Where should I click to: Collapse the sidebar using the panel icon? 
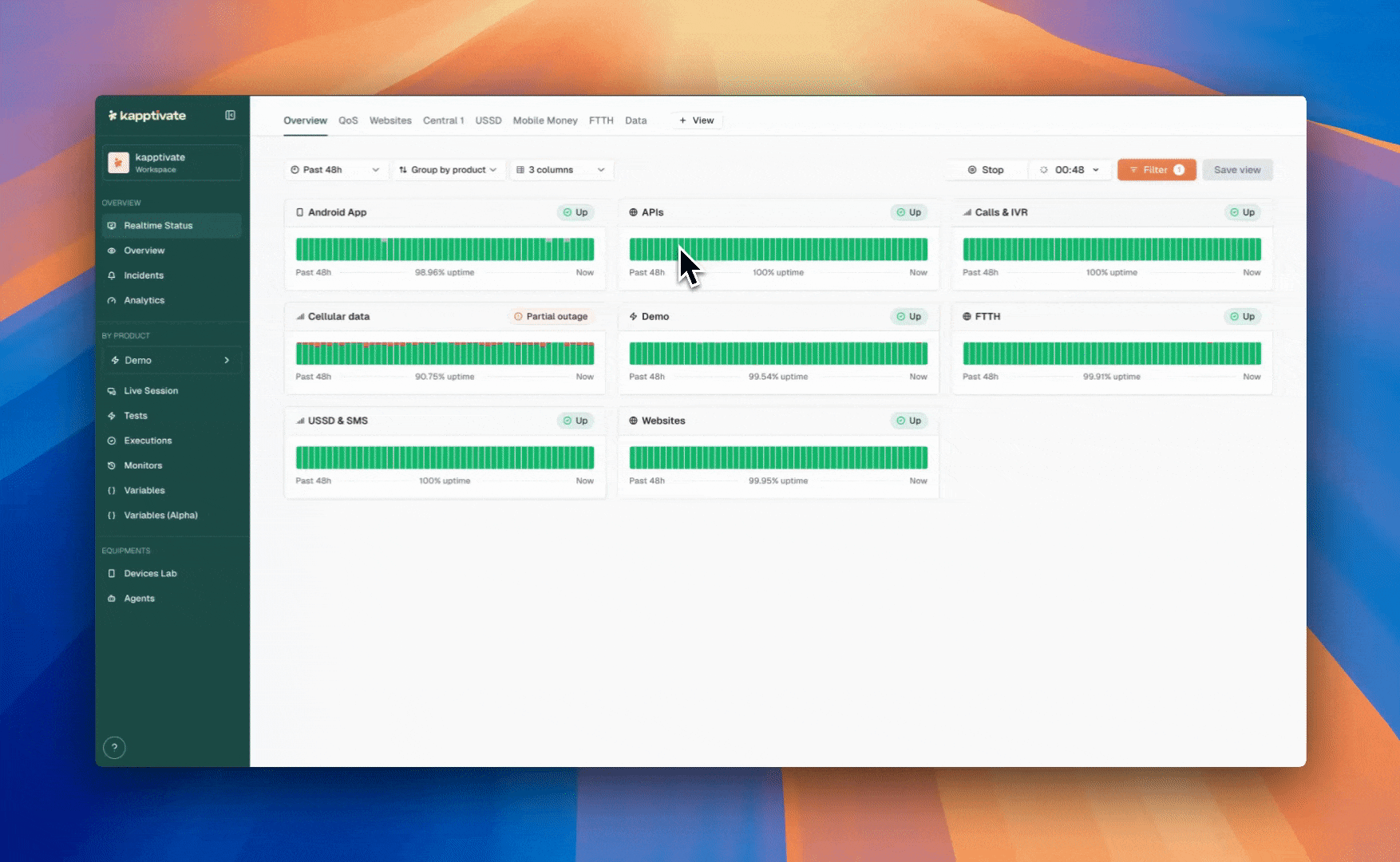point(230,115)
